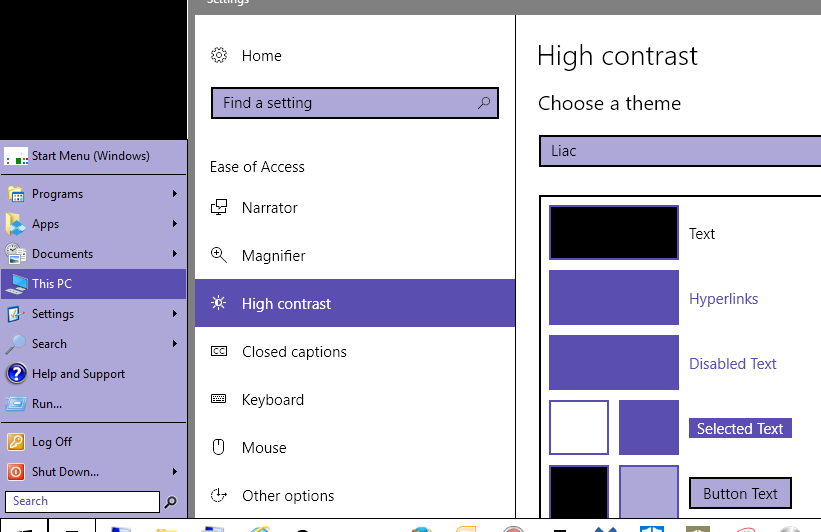Open Narrator via its icon
This screenshot has height=532, width=821.
(x=219, y=207)
